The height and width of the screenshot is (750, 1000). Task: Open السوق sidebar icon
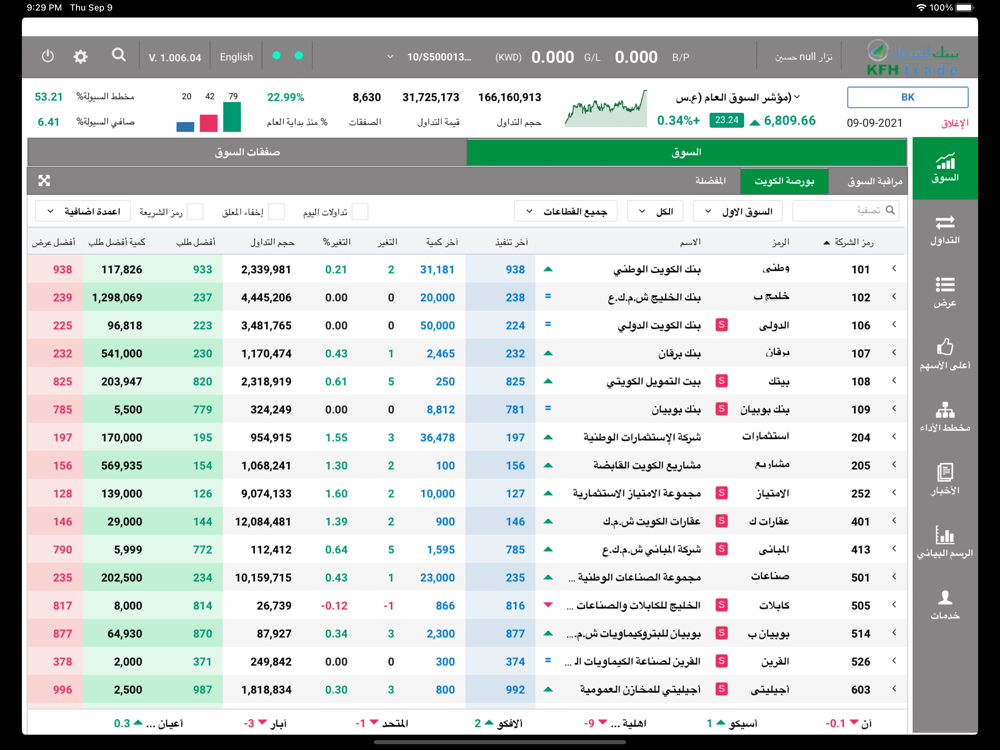pos(945,168)
